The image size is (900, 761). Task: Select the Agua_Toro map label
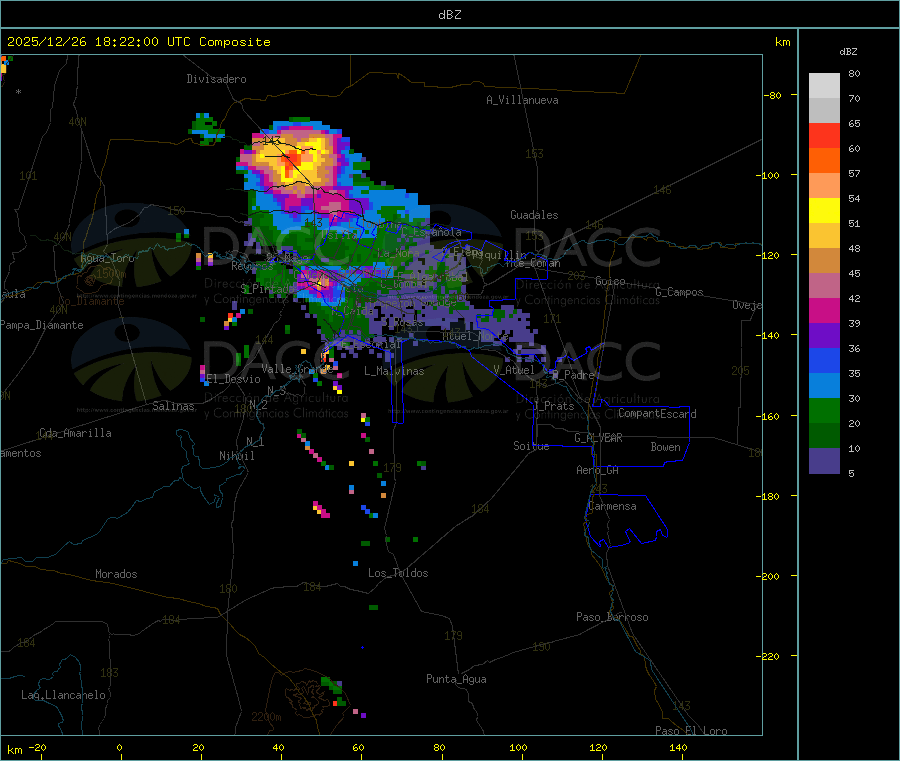107,258
